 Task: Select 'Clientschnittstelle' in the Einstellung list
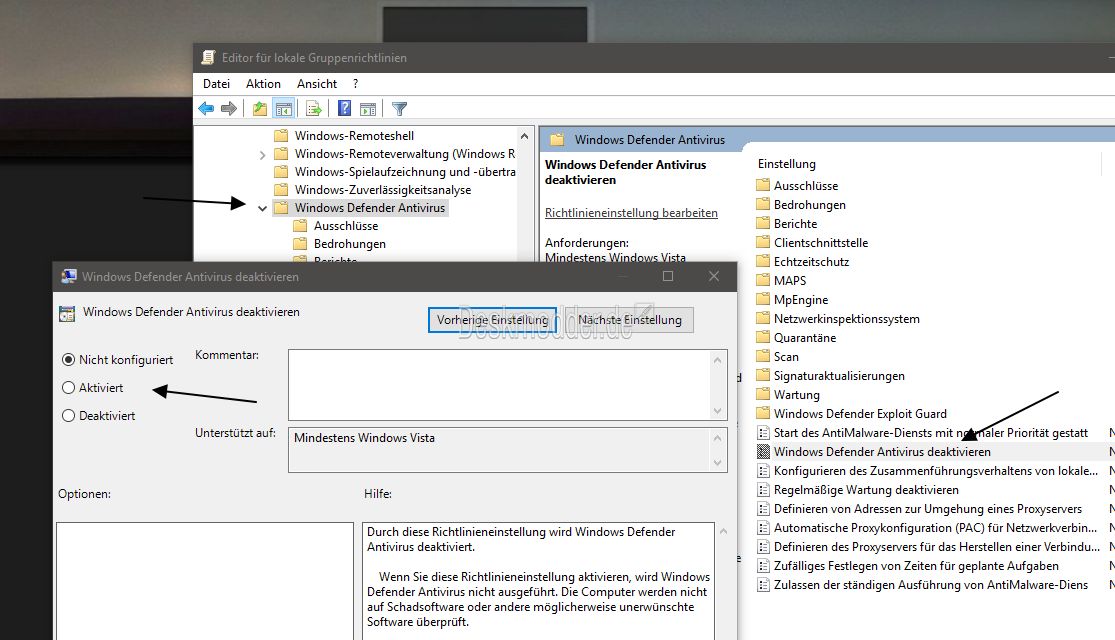coord(821,242)
